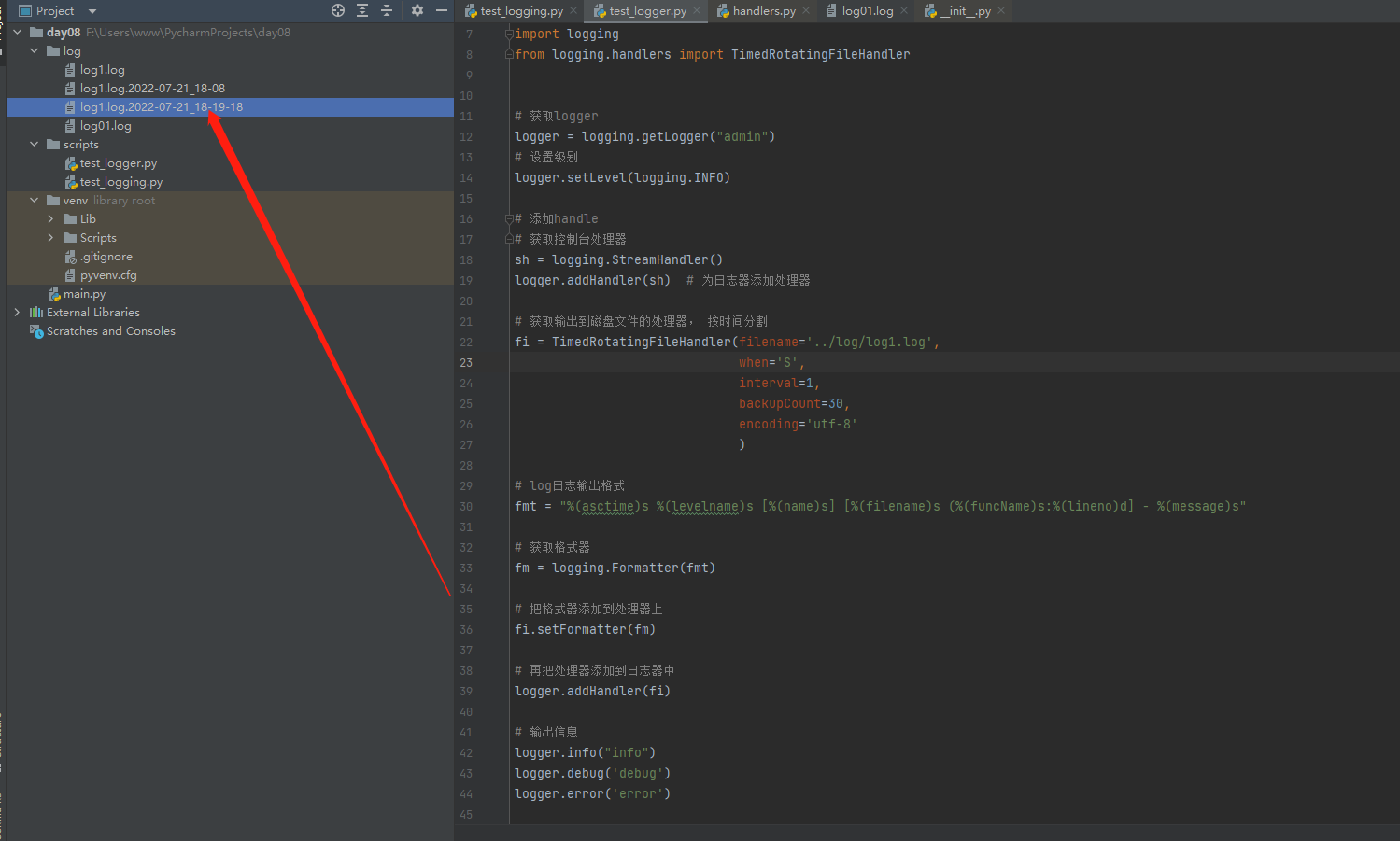Select log1.log file in the tree
Viewport: 1400px width, 841px height.
(103, 70)
